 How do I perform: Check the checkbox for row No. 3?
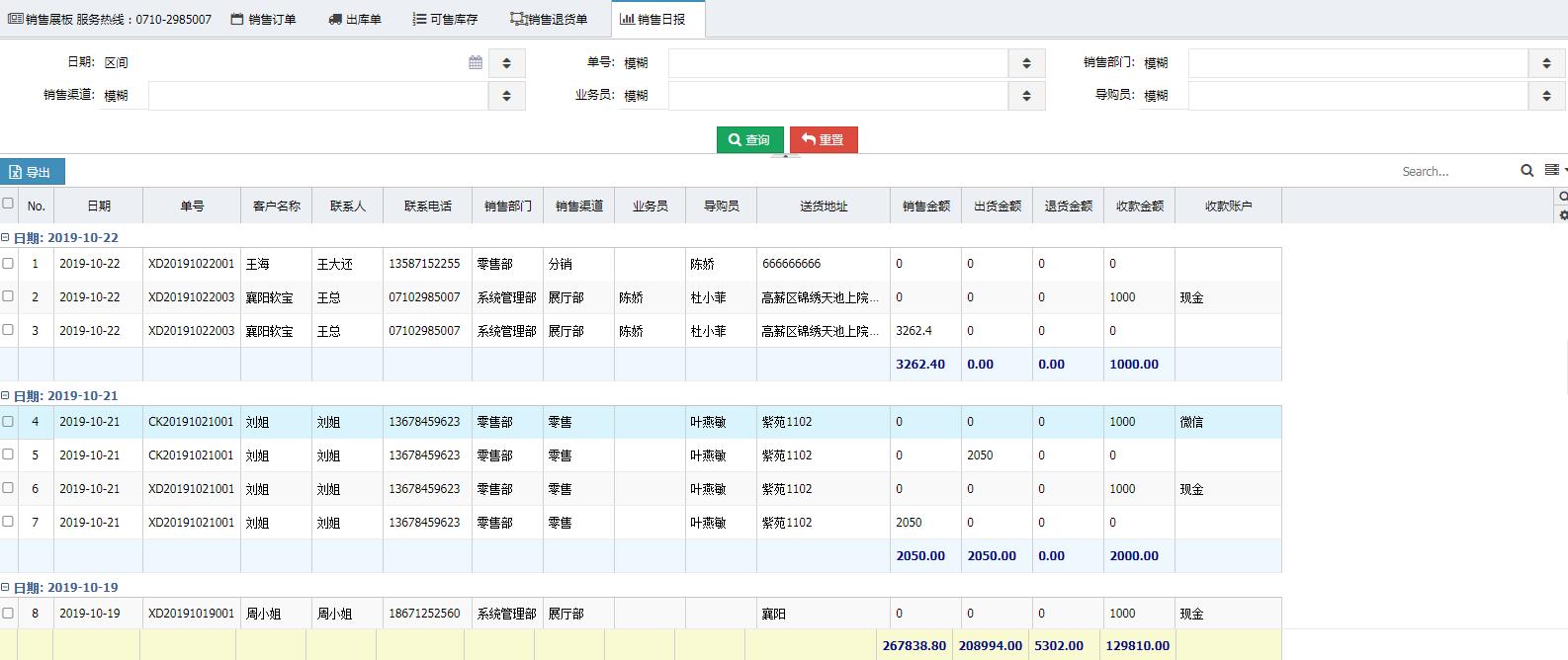point(8,330)
